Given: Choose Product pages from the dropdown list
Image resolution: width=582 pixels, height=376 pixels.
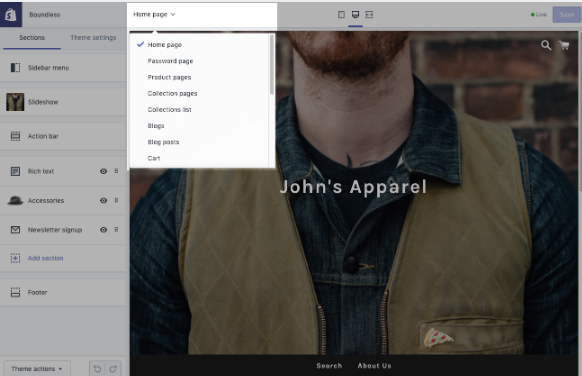Looking at the screenshot, I should (x=169, y=77).
